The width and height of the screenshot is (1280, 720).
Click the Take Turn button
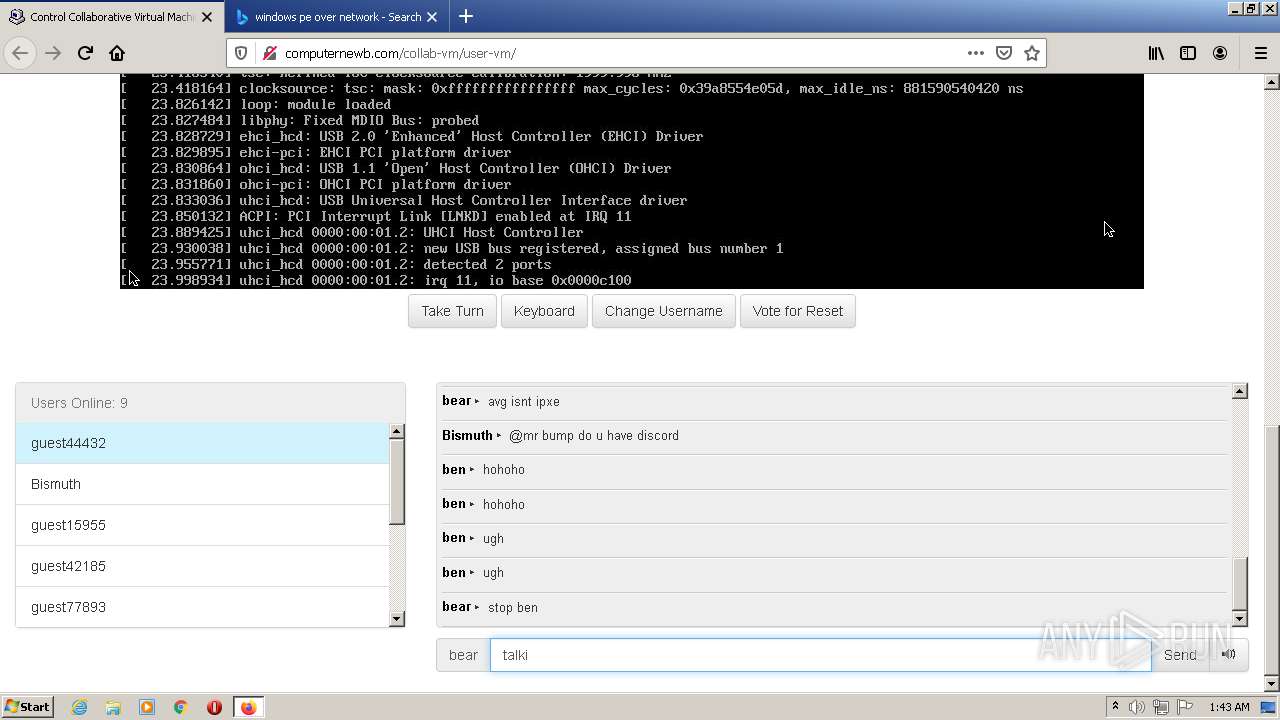click(x=452, y=311)
